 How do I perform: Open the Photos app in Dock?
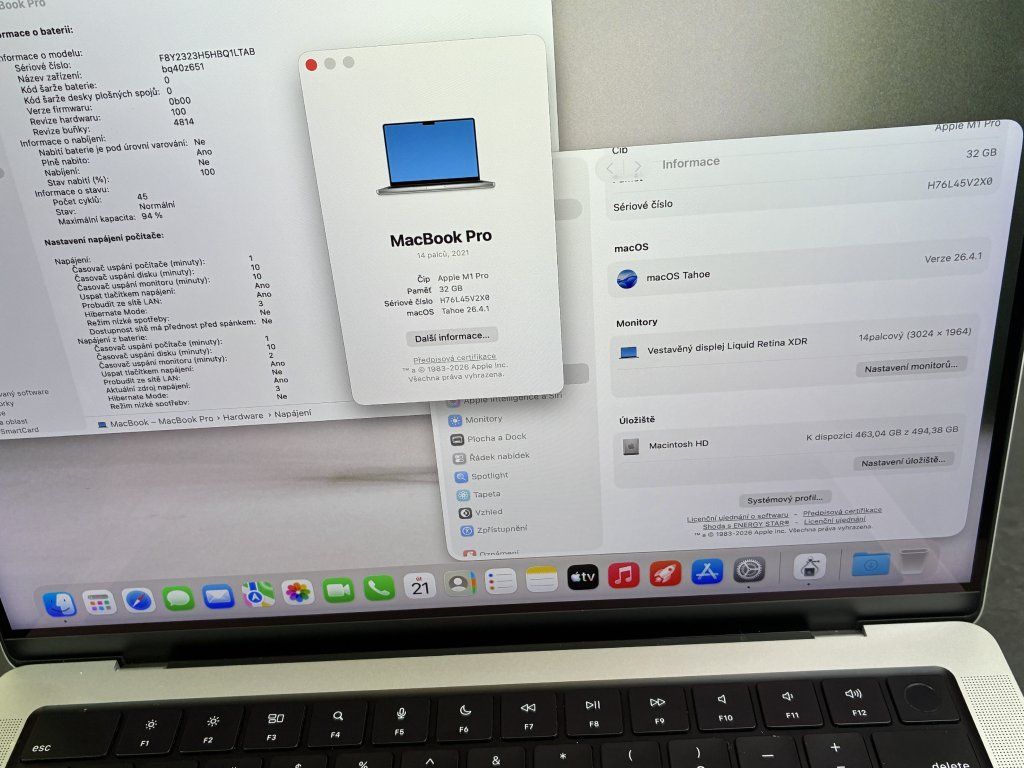298,592
